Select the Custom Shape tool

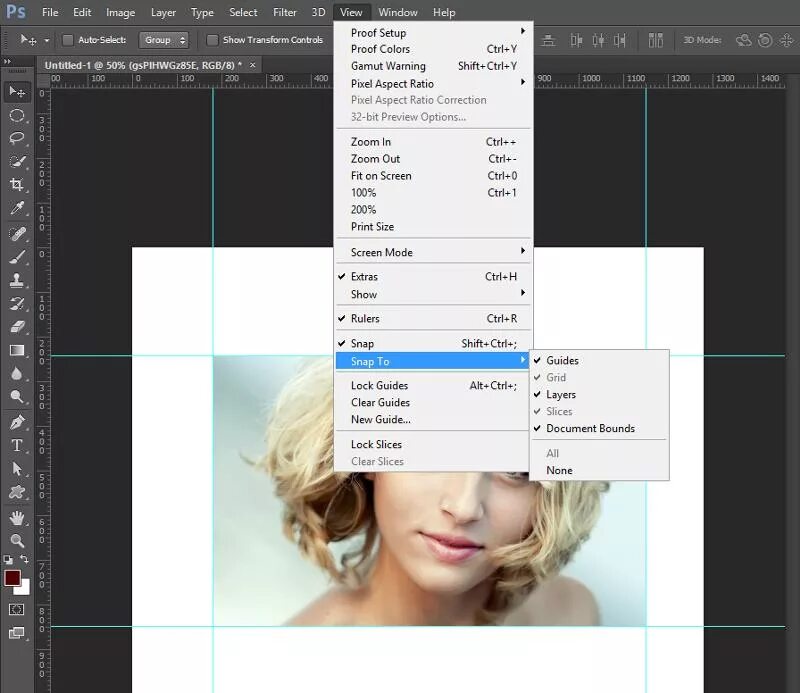17,492
